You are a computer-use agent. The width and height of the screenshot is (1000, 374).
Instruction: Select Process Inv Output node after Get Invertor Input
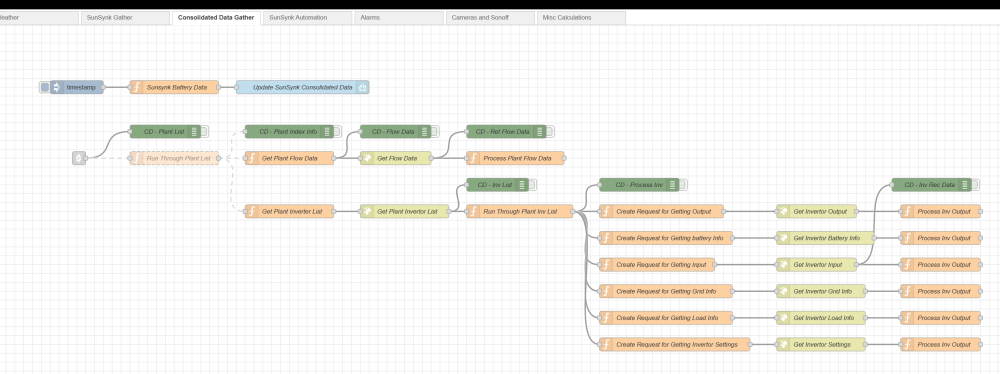(x=940, y=264)
